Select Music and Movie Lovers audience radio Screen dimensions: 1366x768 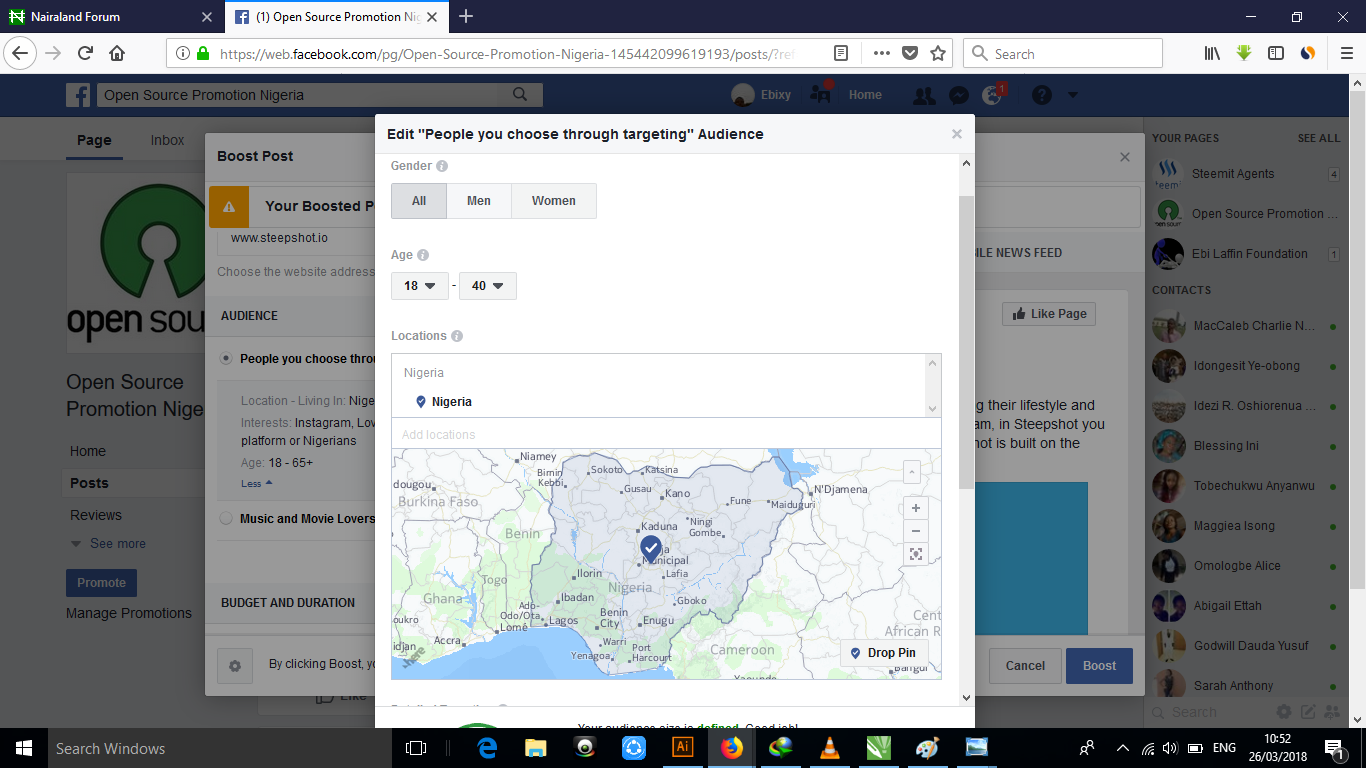pyautogui.click(x=226, y=518)
